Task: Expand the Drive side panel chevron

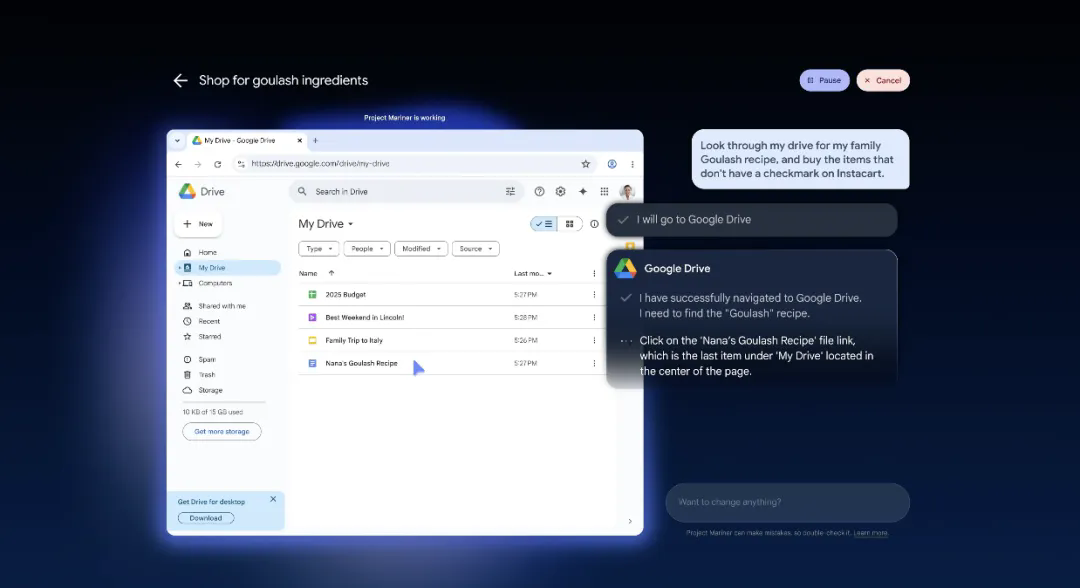Action: (630, 521)
